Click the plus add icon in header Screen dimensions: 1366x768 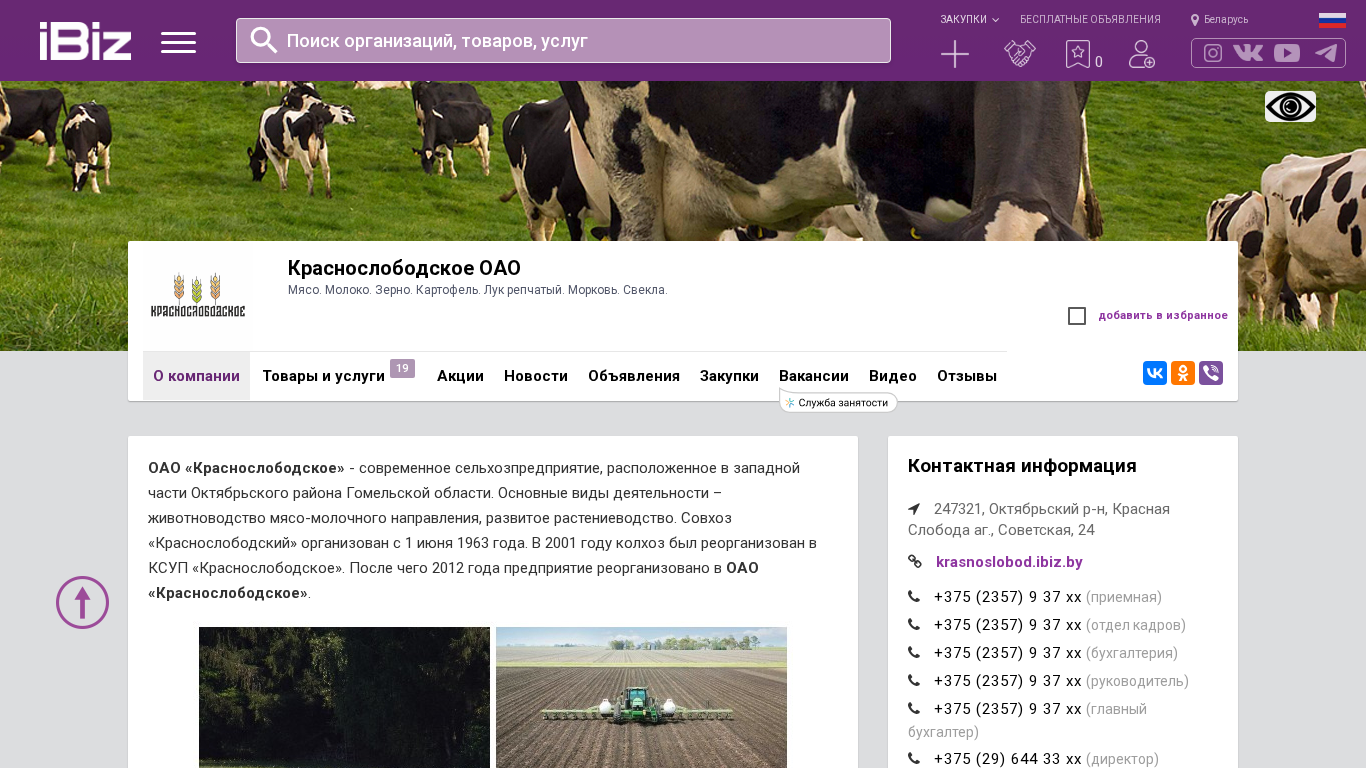click(955, 54)
